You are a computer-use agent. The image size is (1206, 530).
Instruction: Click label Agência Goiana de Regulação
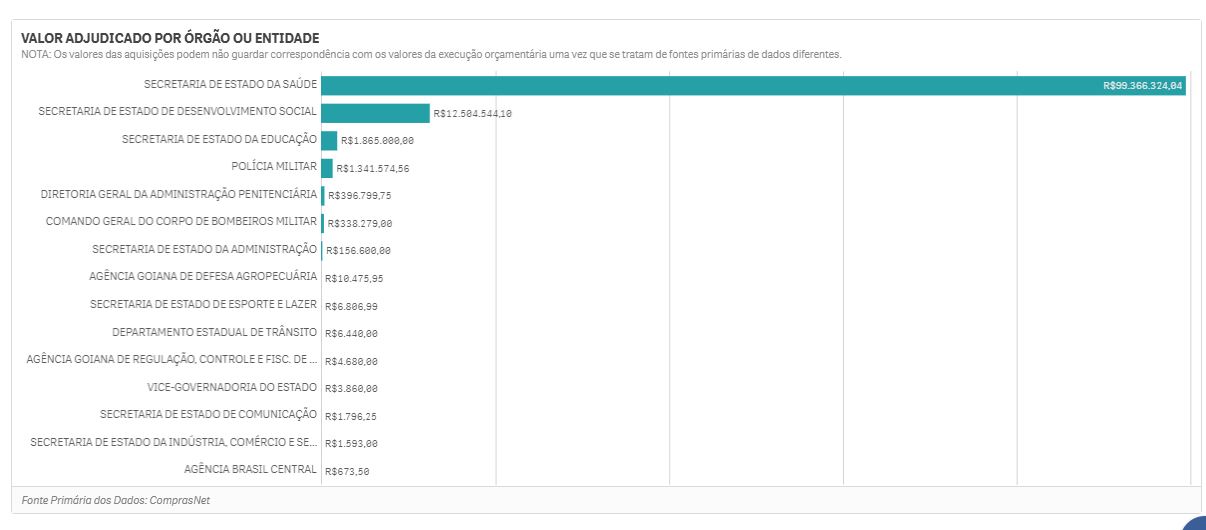point(172,358)
